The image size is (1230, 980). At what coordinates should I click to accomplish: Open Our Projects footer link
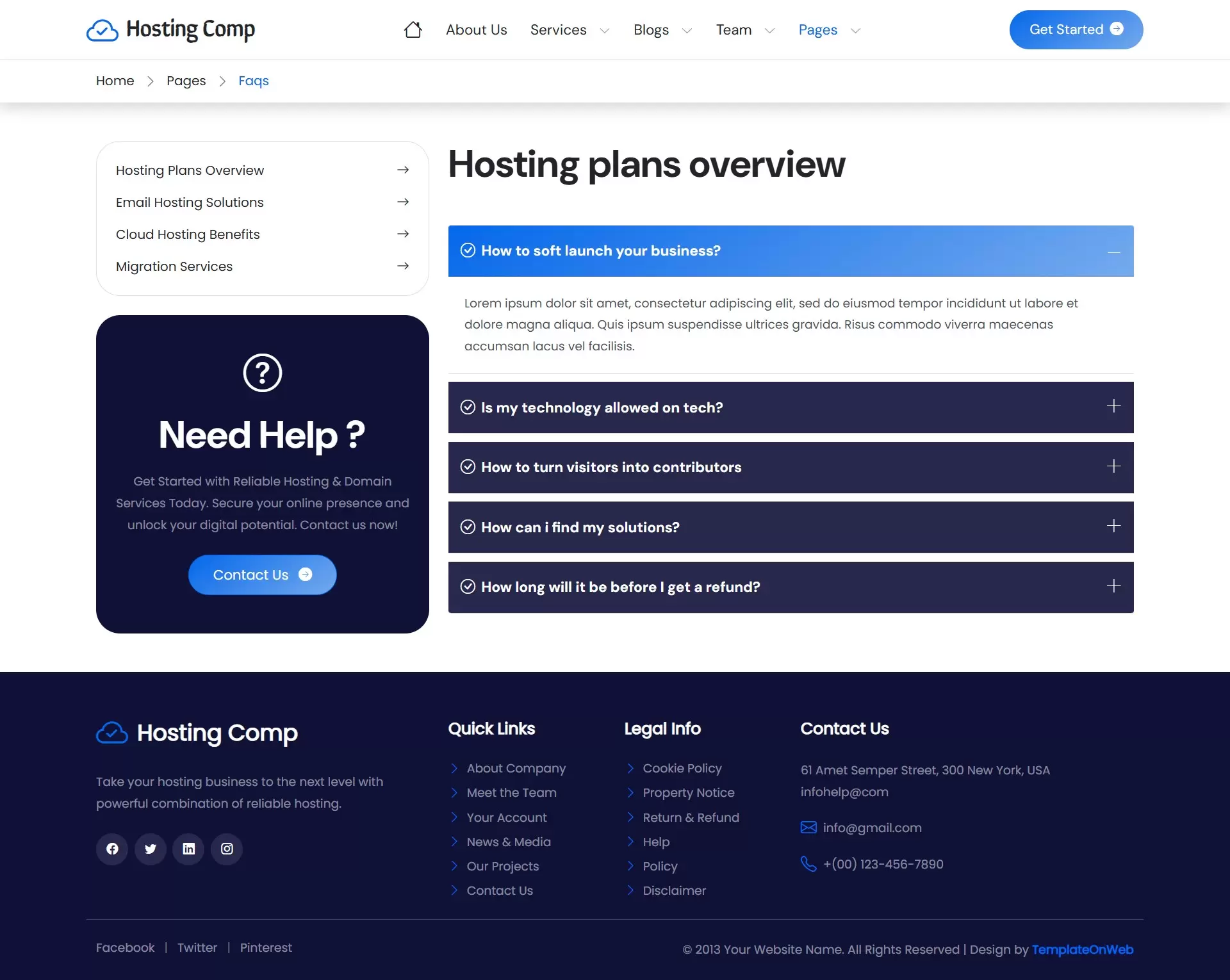click(x=503, y=866)
